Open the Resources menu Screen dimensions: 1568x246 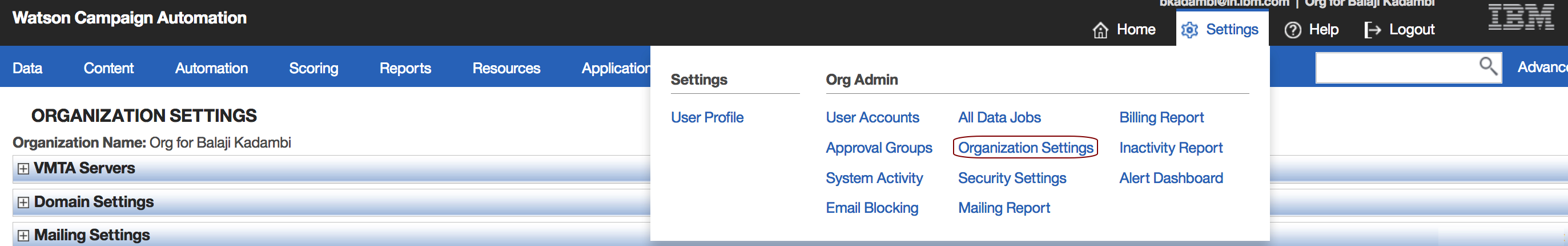506,68
